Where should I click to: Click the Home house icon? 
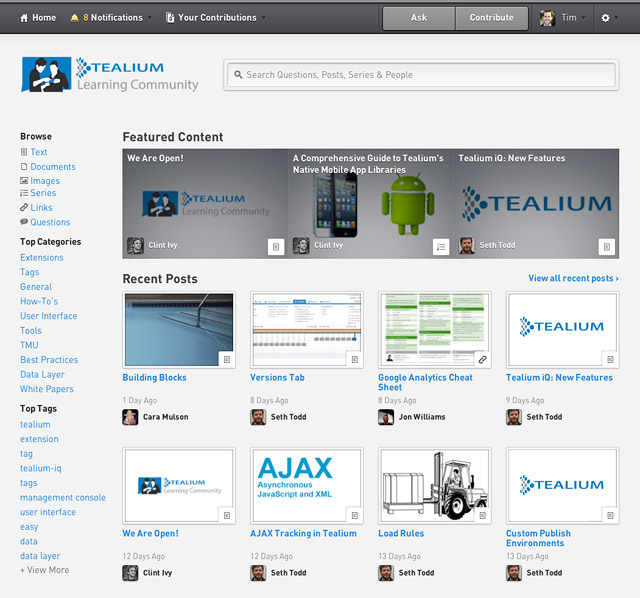[x=24, y=18]
